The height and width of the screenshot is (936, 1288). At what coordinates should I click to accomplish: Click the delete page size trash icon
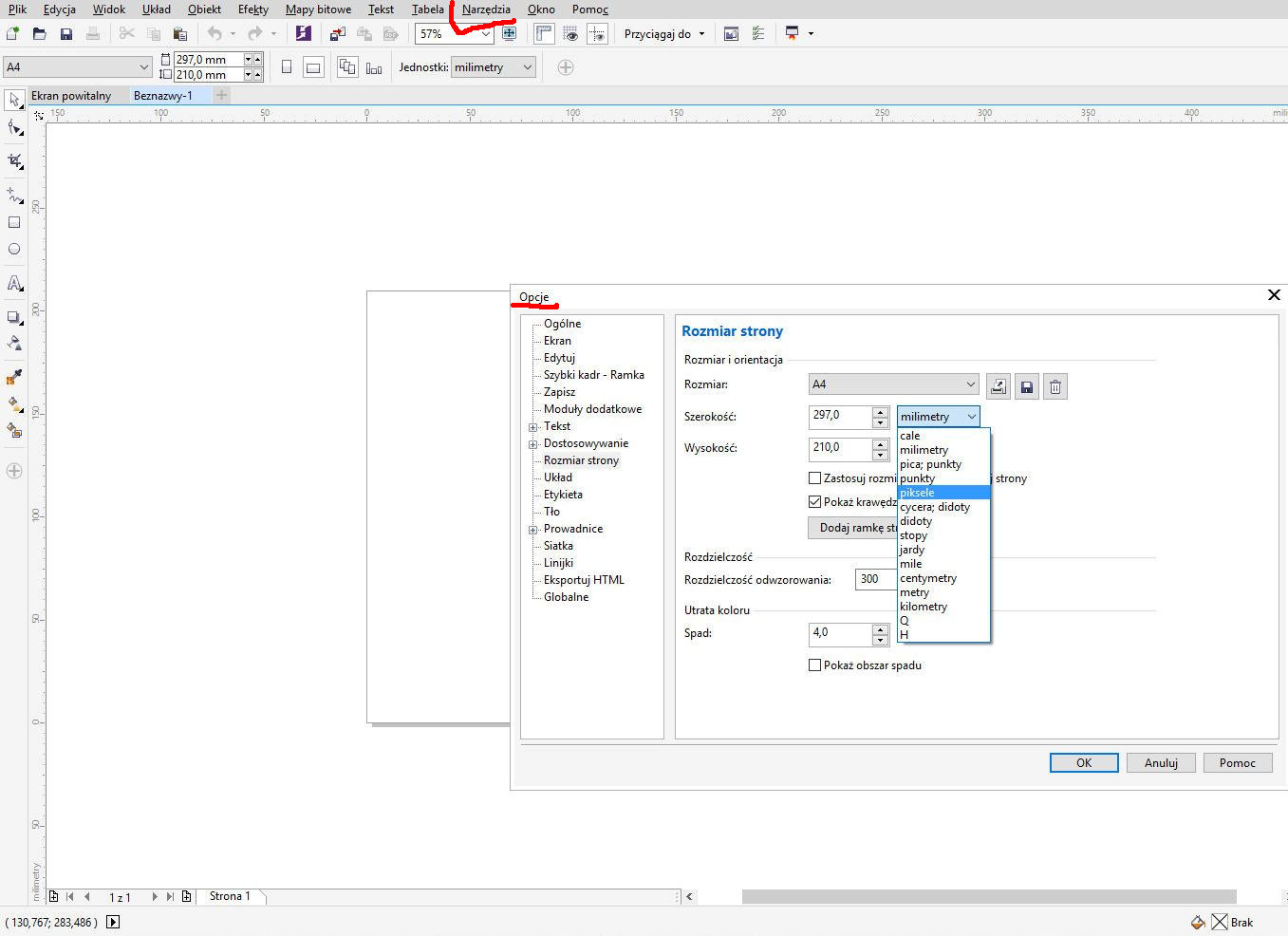click(x=1055, y=386)
